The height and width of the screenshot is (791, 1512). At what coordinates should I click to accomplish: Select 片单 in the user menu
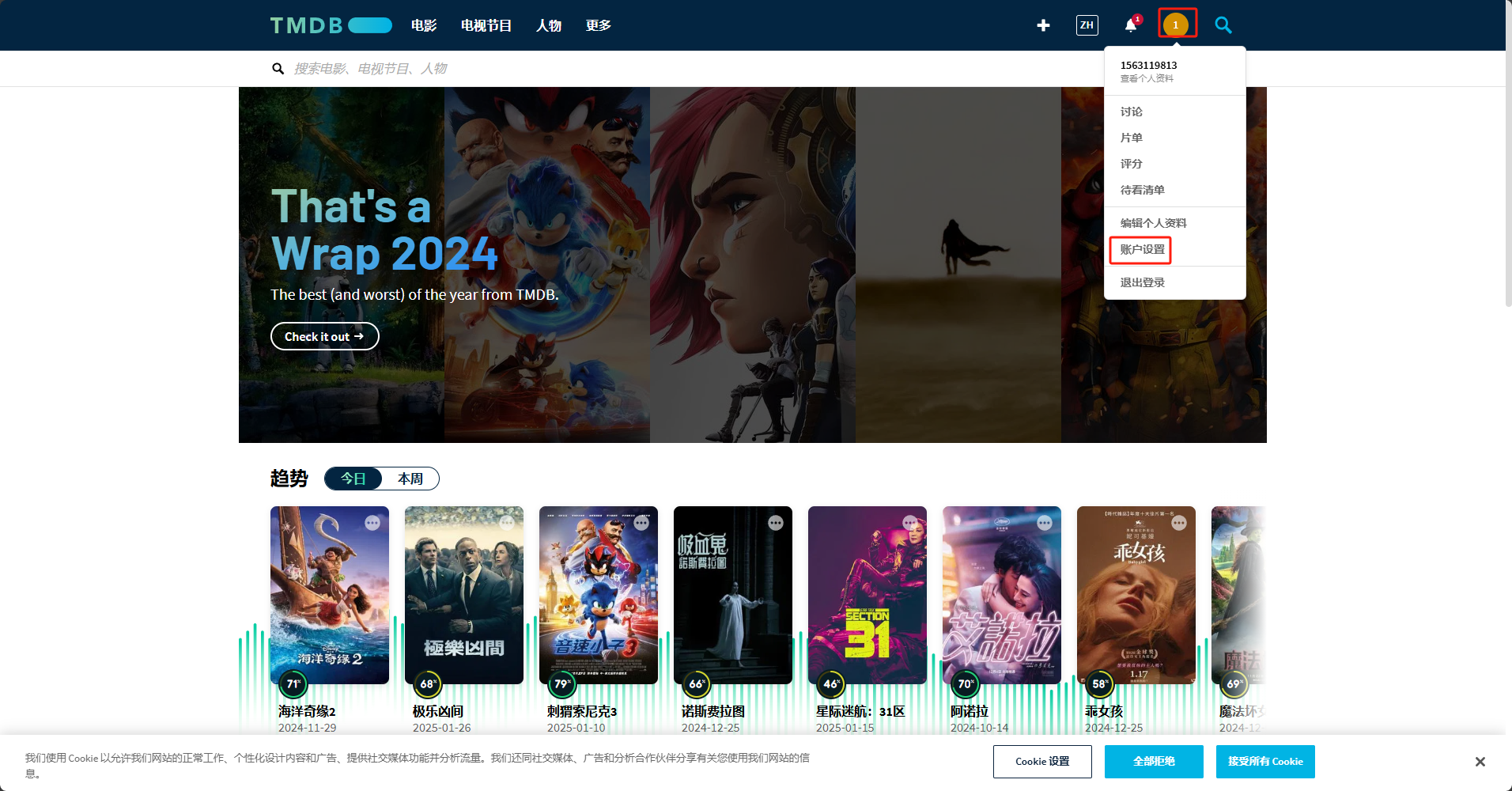coord(1132,138)
